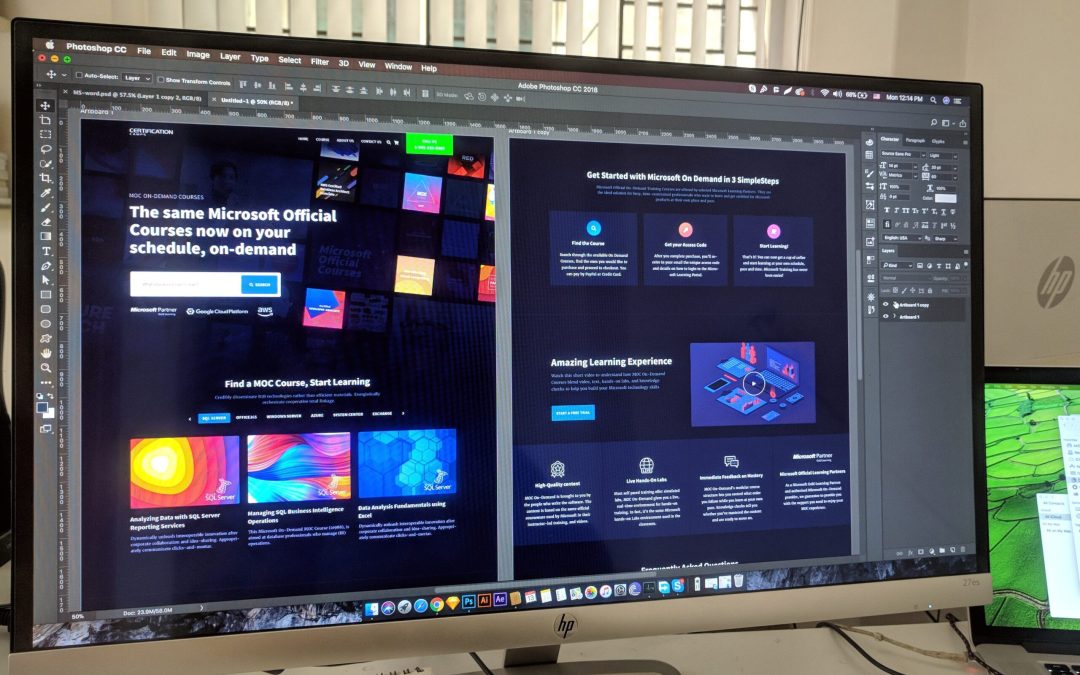
Task: Open Photoshop from the Dock
Action: (469, 601)
